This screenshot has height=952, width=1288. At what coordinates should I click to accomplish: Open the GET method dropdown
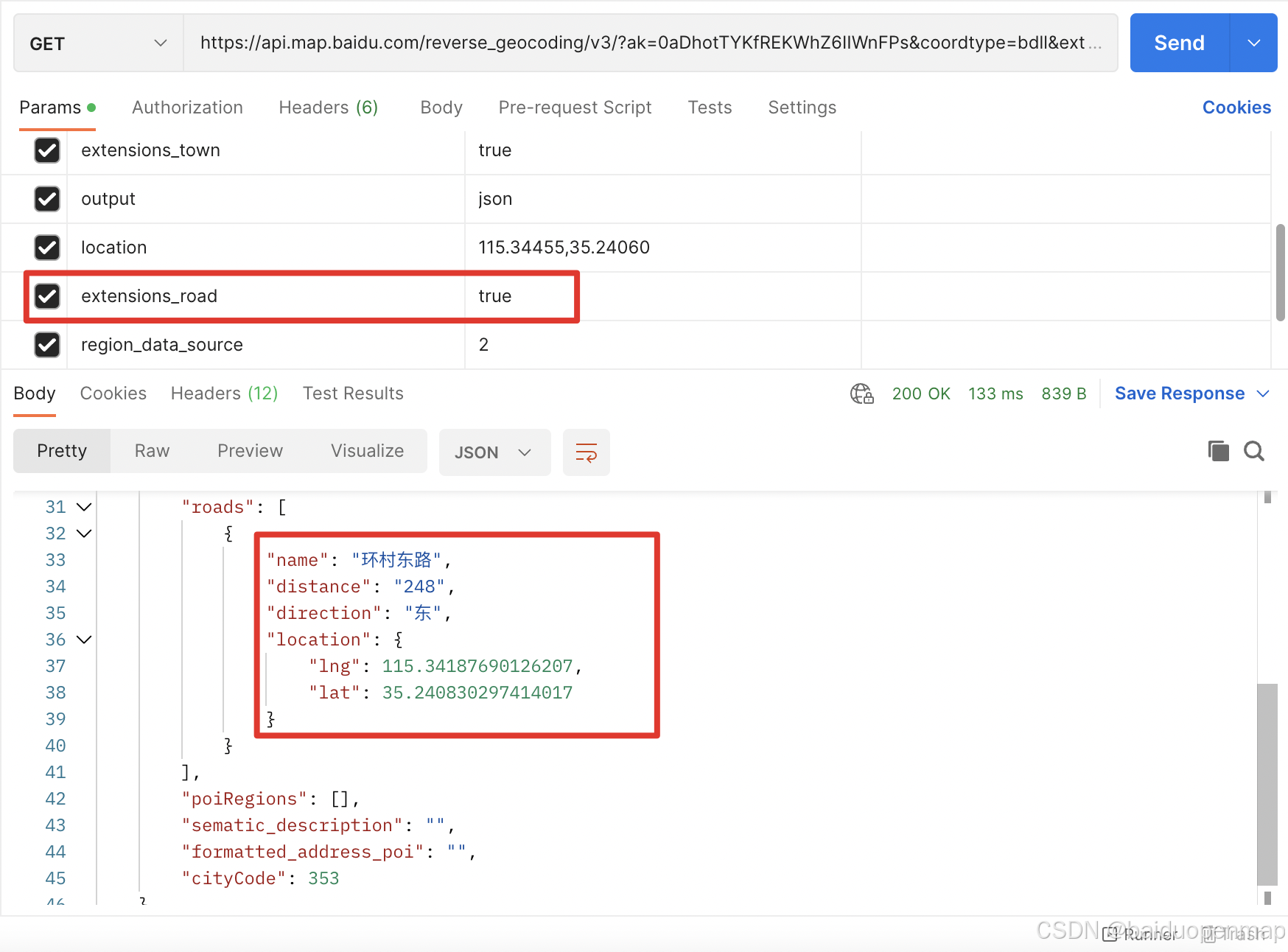click(x=98, y=43)
